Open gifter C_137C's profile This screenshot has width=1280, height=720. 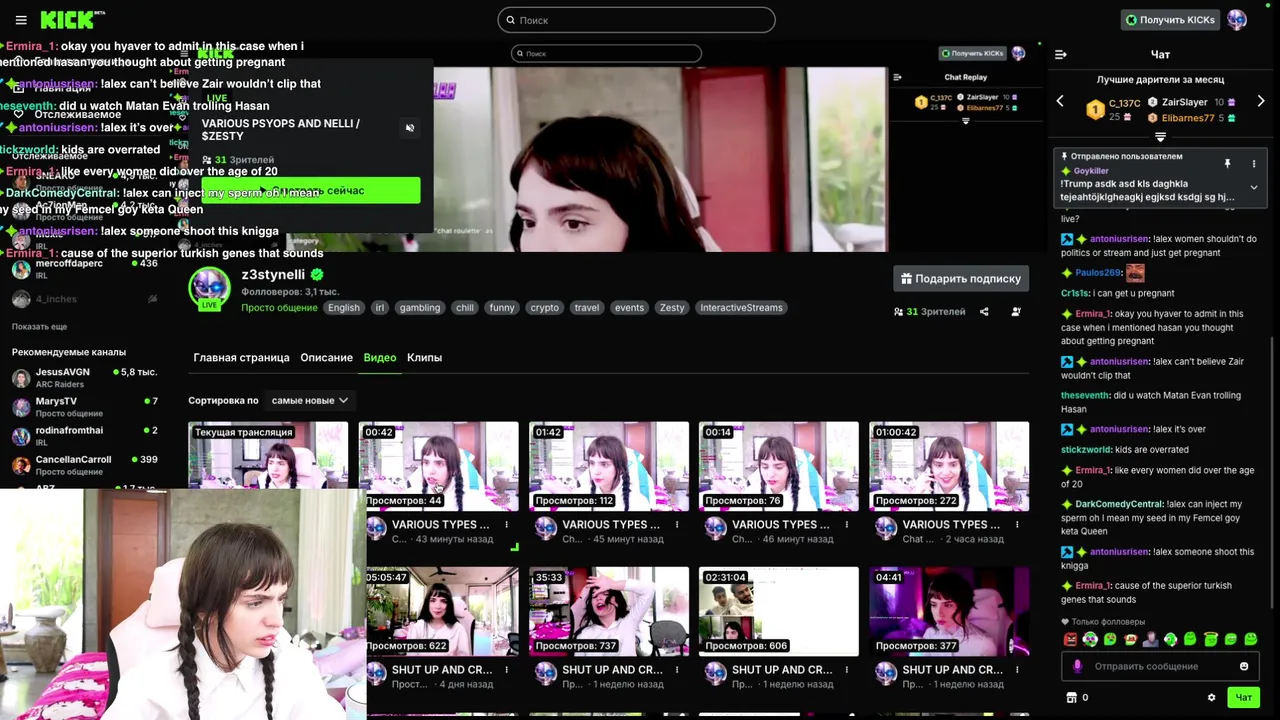click(x=1124, y=103)
